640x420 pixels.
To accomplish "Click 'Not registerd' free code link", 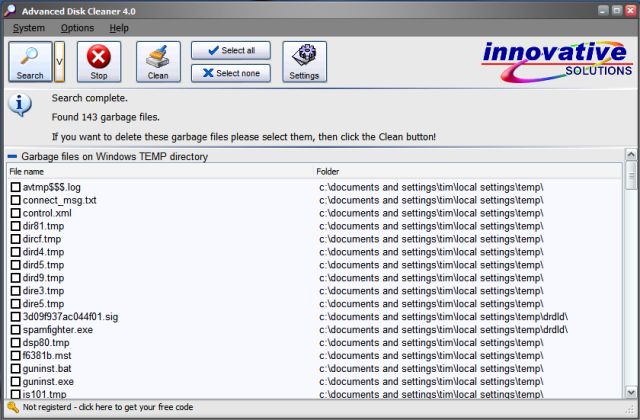I will pos(108,407).
